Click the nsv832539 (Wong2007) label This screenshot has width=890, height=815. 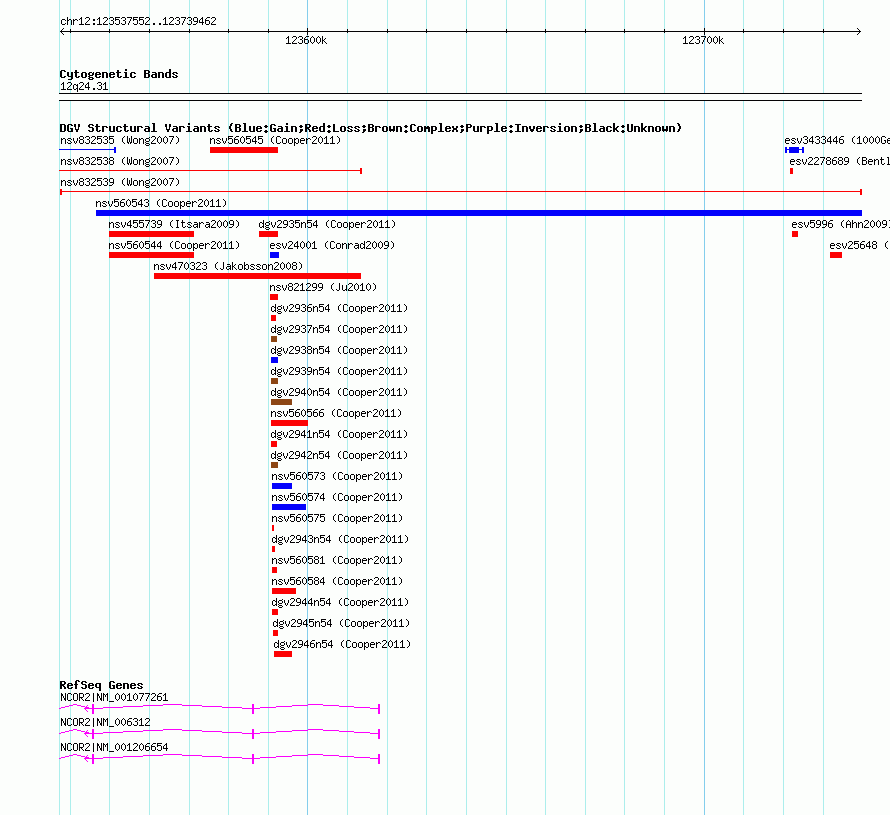[x=120, y=182]
